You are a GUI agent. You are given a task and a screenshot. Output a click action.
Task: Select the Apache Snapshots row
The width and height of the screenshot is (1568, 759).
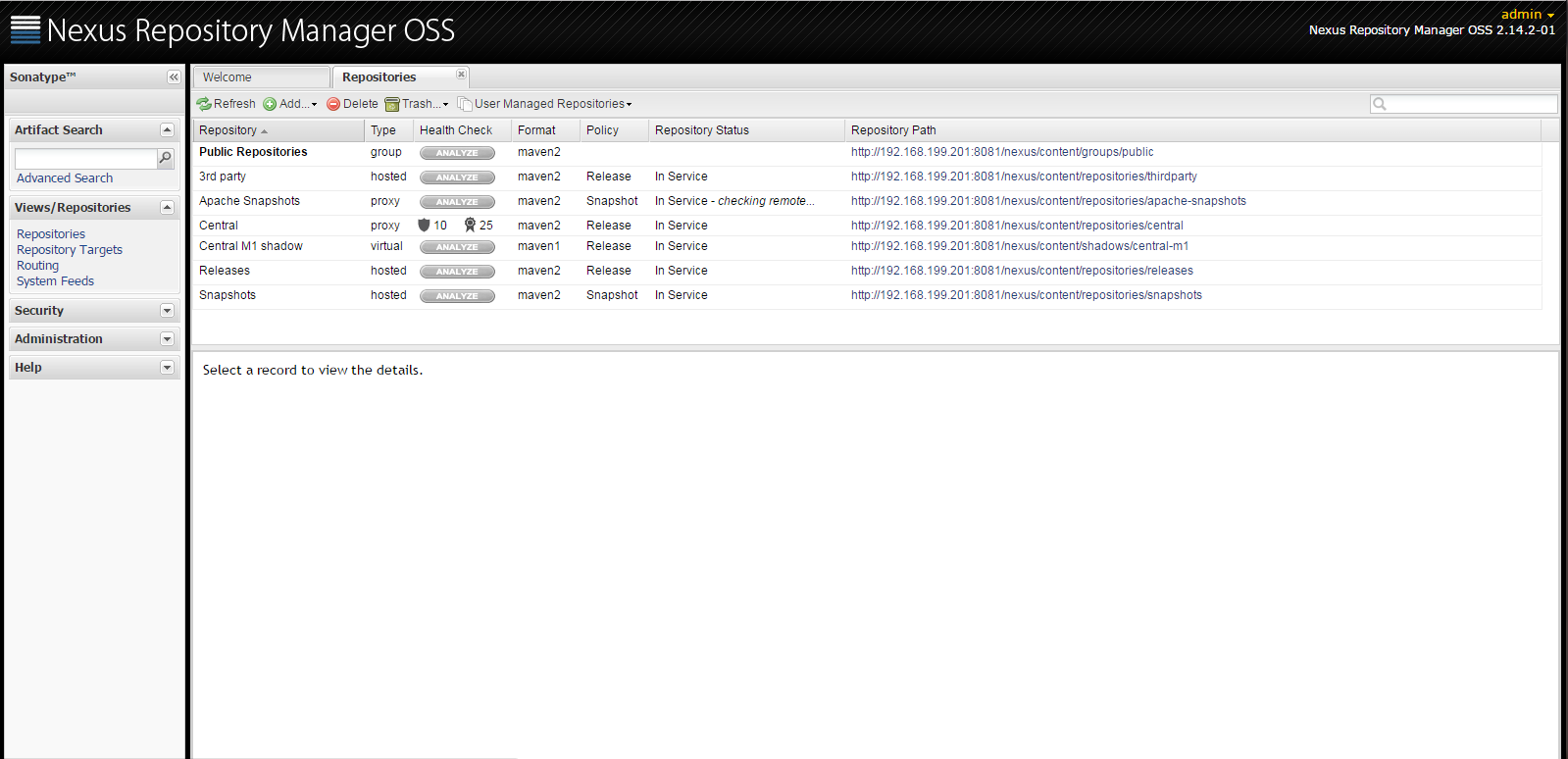click(867, 202)
